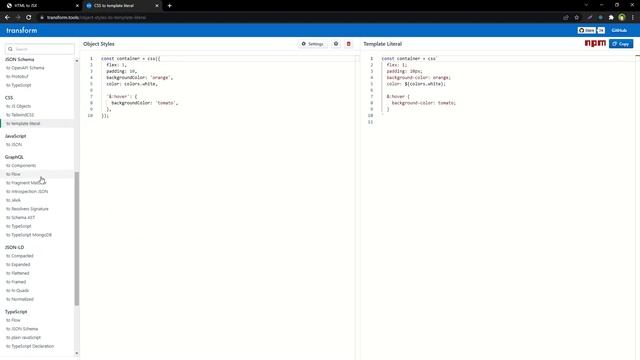640x360 pixels.
Task: Close the CSS to template literal tab
Action: click(x=157, y=6)
